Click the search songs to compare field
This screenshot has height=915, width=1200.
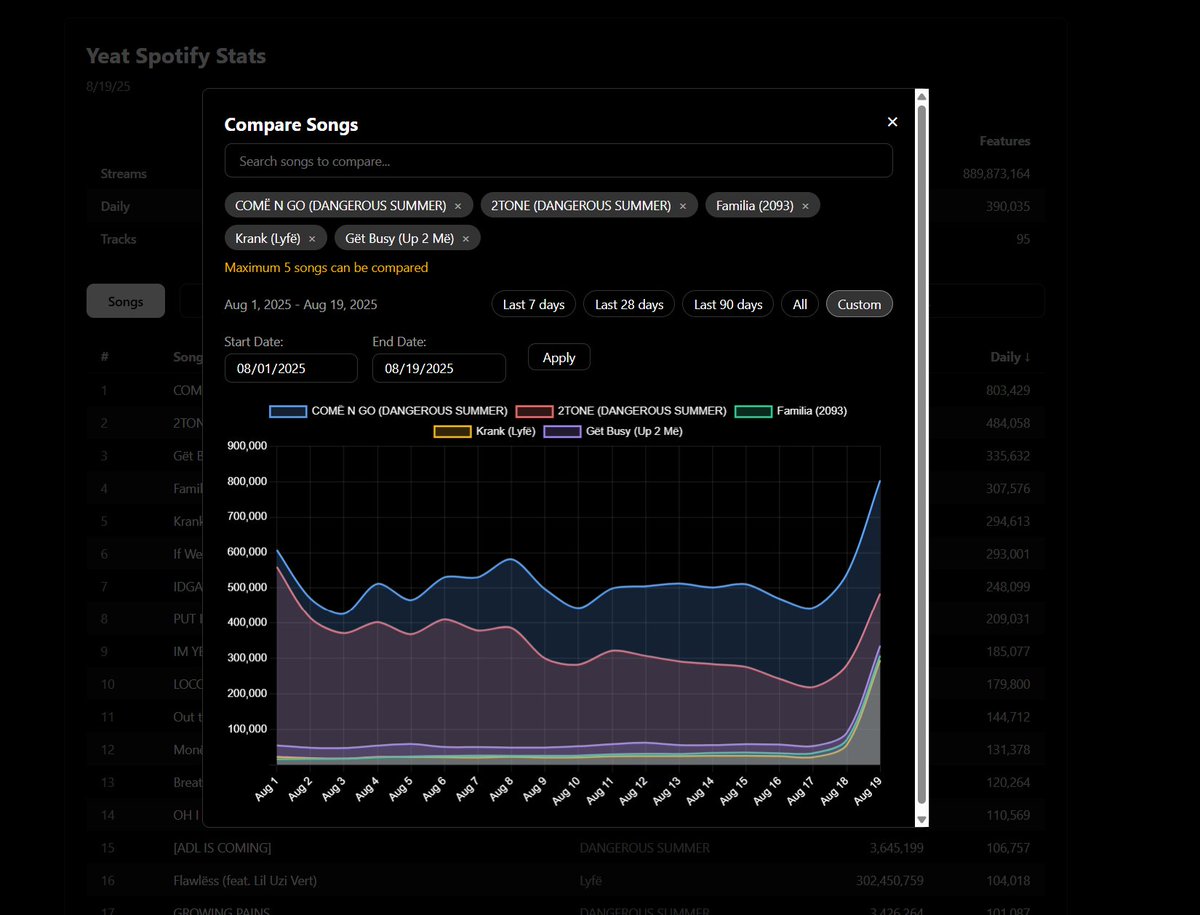click(558, 160)
